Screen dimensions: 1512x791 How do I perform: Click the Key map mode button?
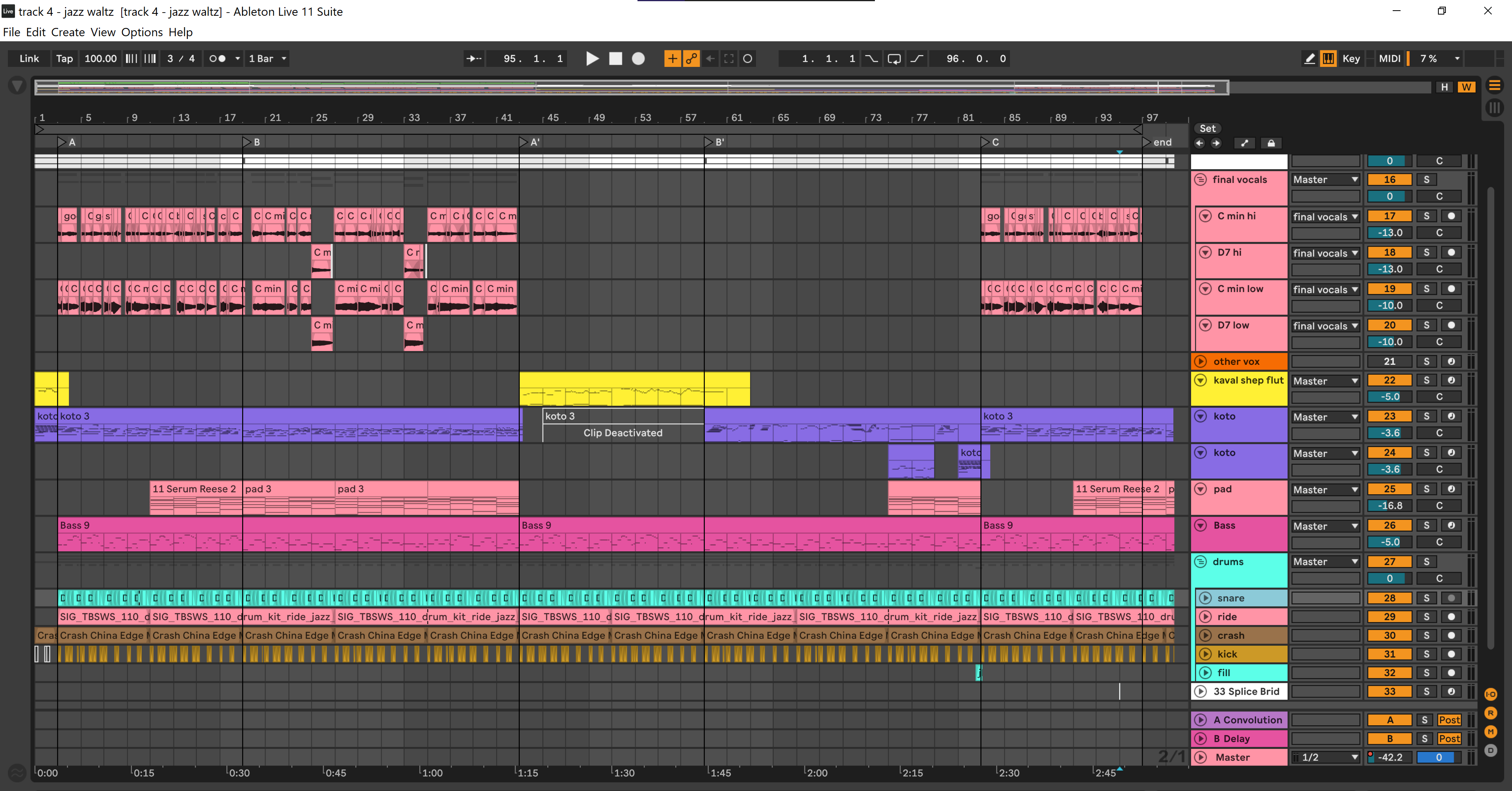pyautogui.click(x=1351, y=59)
